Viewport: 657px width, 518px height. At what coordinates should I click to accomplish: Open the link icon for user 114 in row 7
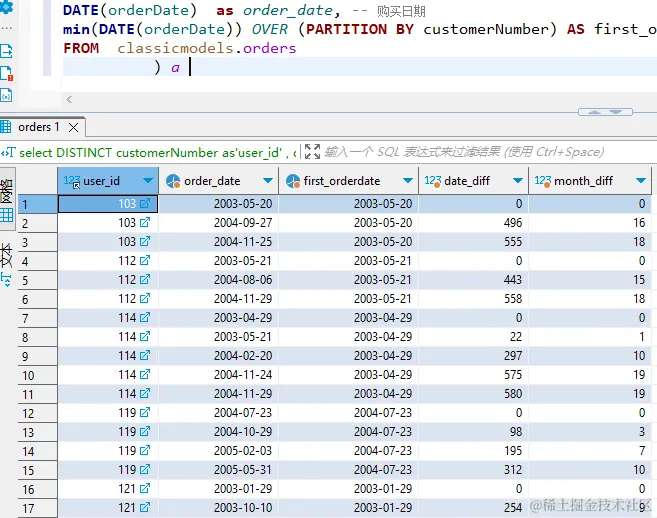point(145,318)
